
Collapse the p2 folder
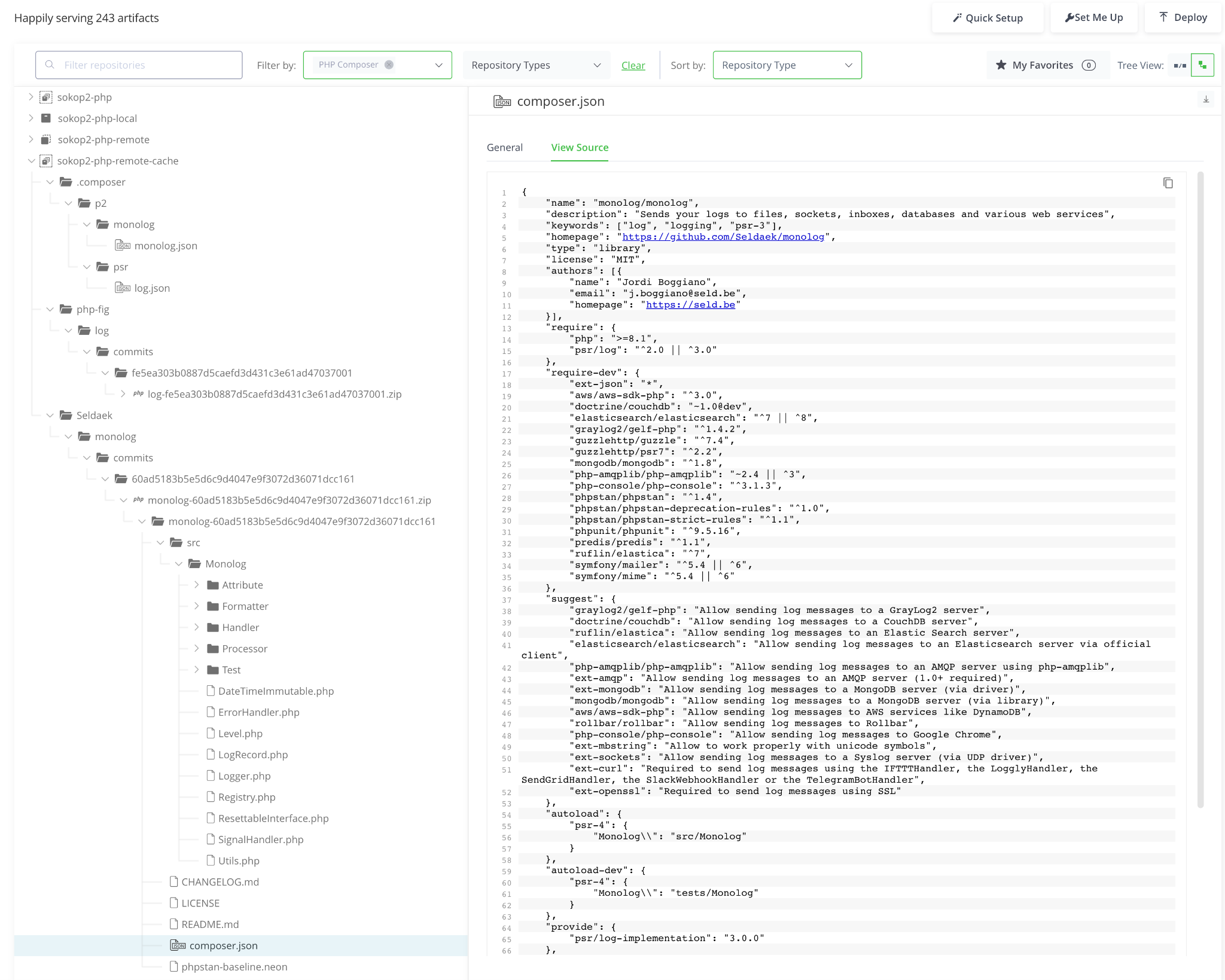pyautogui.click(x=68, y=203)
